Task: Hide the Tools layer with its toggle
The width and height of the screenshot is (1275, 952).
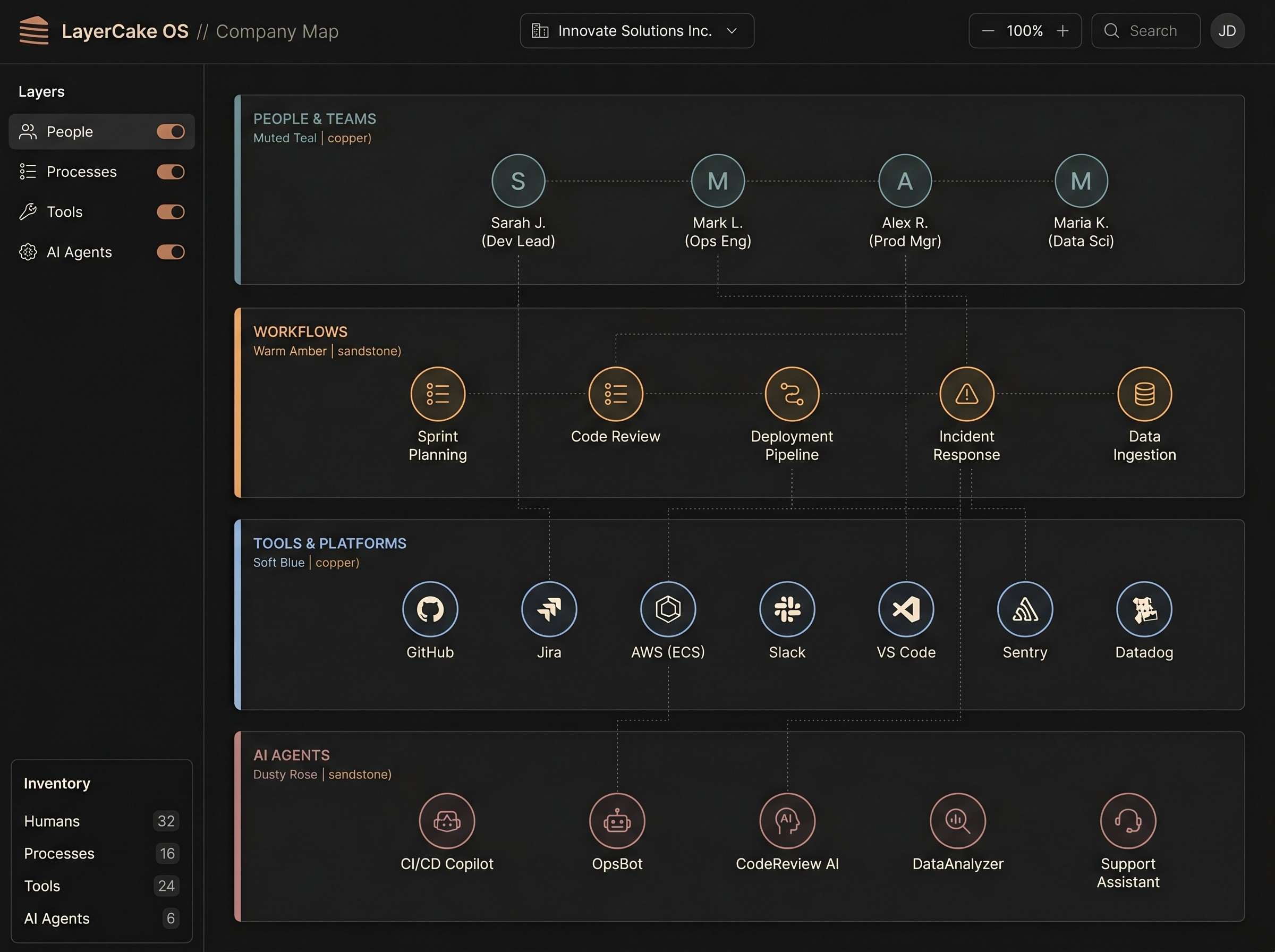Action: click(171, 212)
